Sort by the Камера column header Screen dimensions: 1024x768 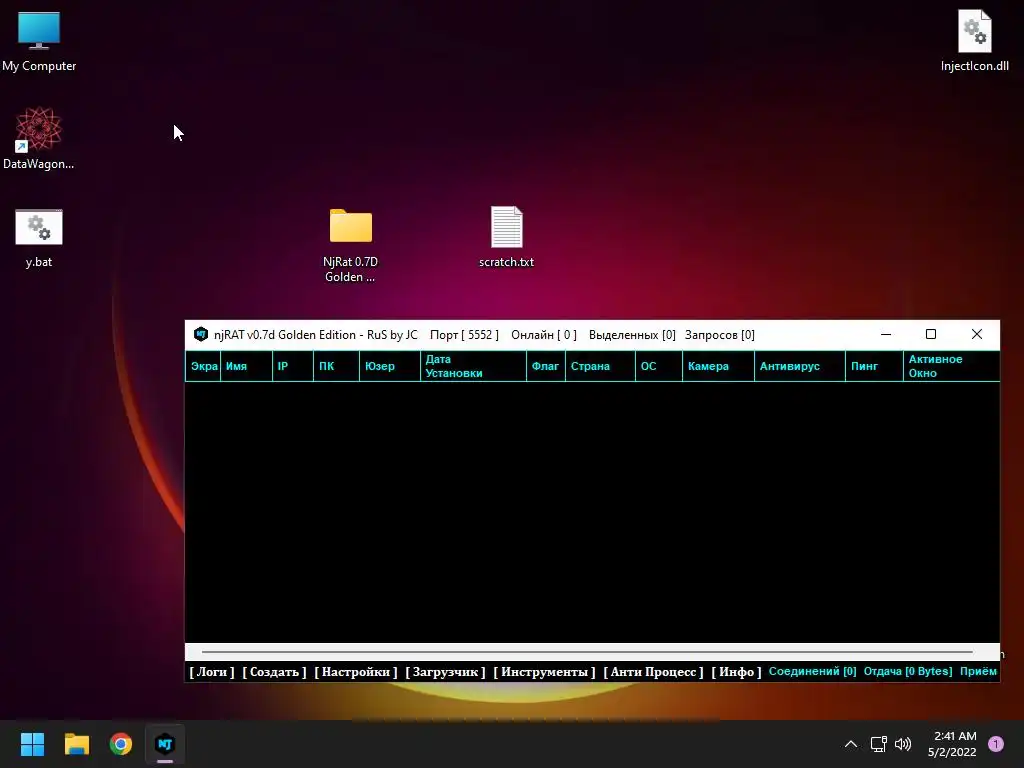(718, 366)
